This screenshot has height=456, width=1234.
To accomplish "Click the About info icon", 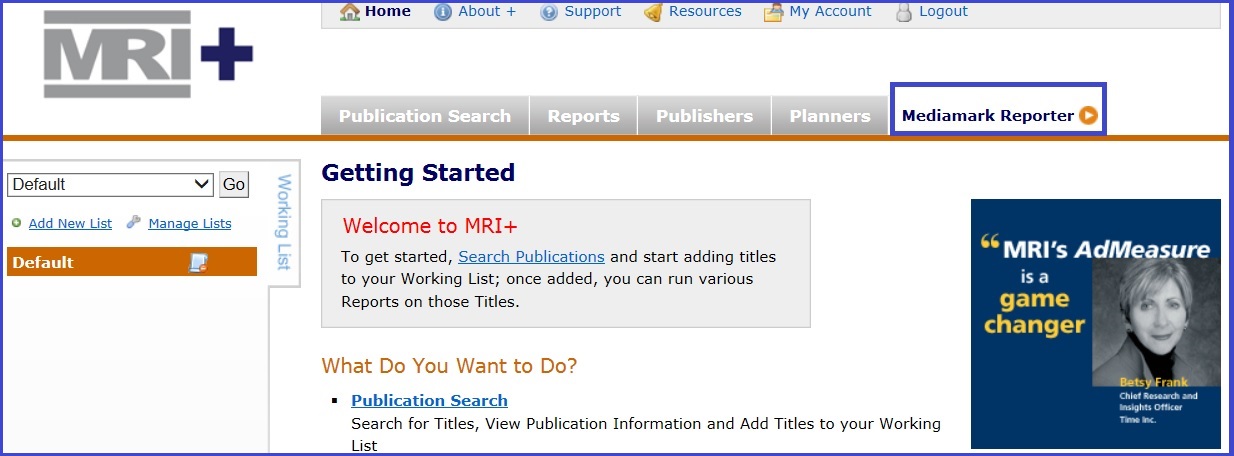I will pyautogui.click(x=443, y=12).
